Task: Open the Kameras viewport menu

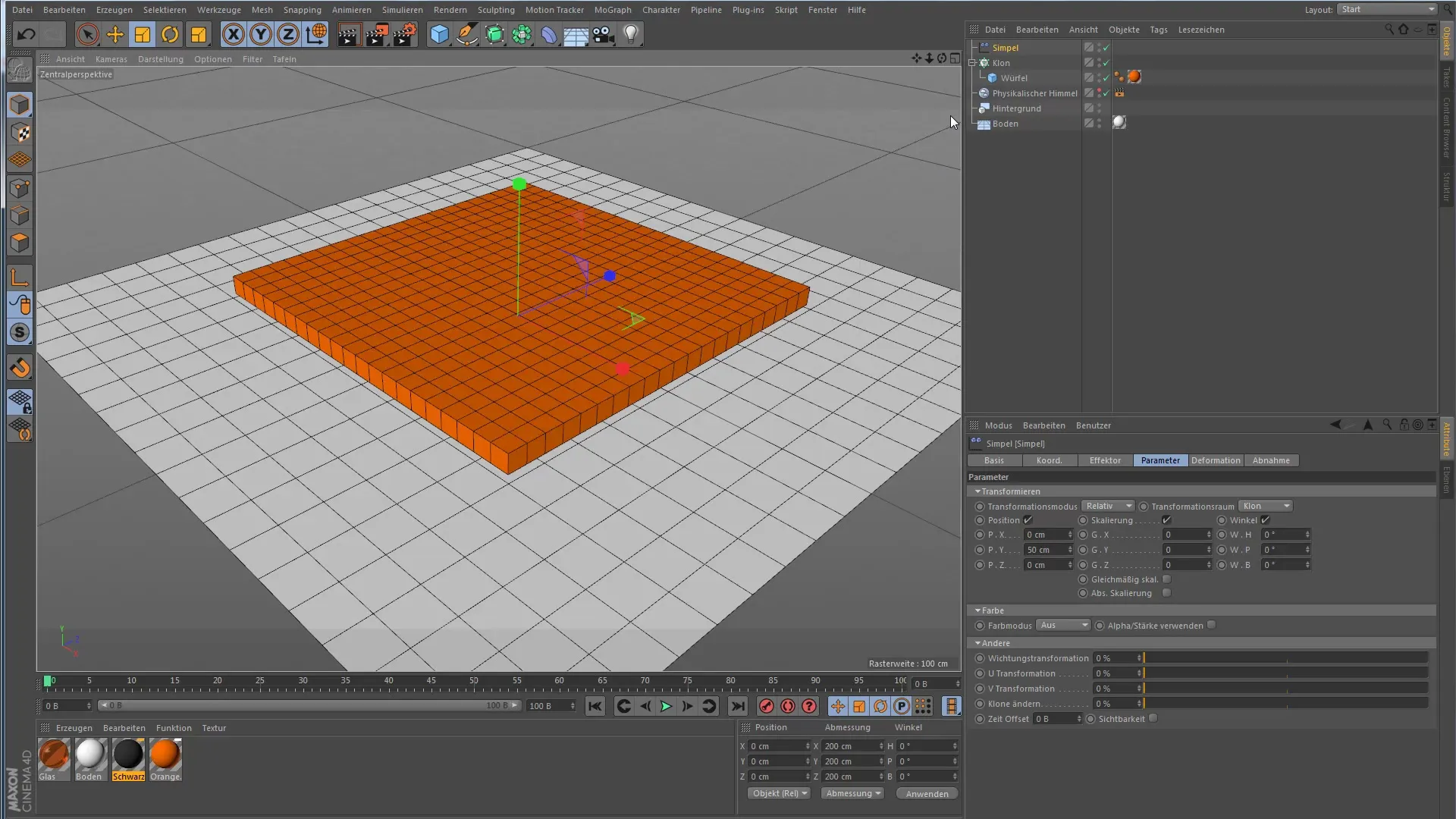Action: (111, 59)
